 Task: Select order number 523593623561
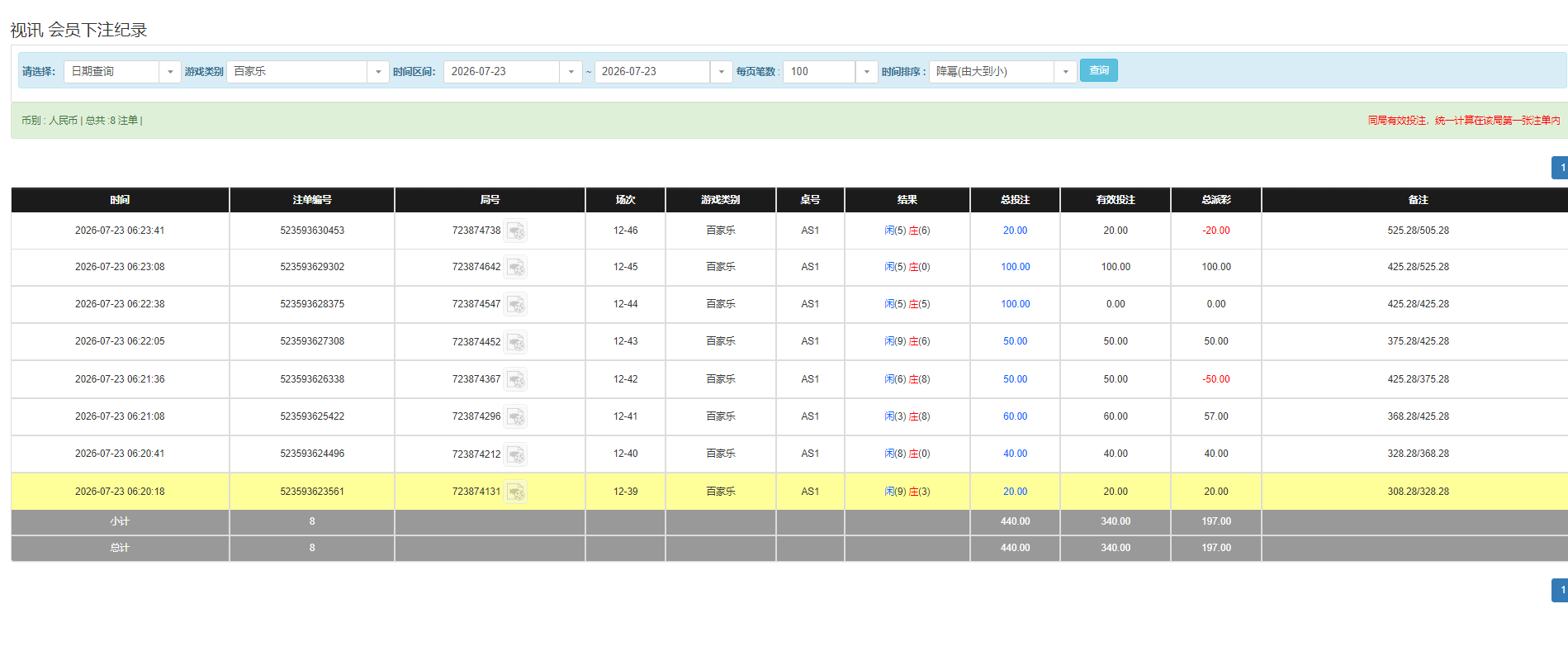312,492
